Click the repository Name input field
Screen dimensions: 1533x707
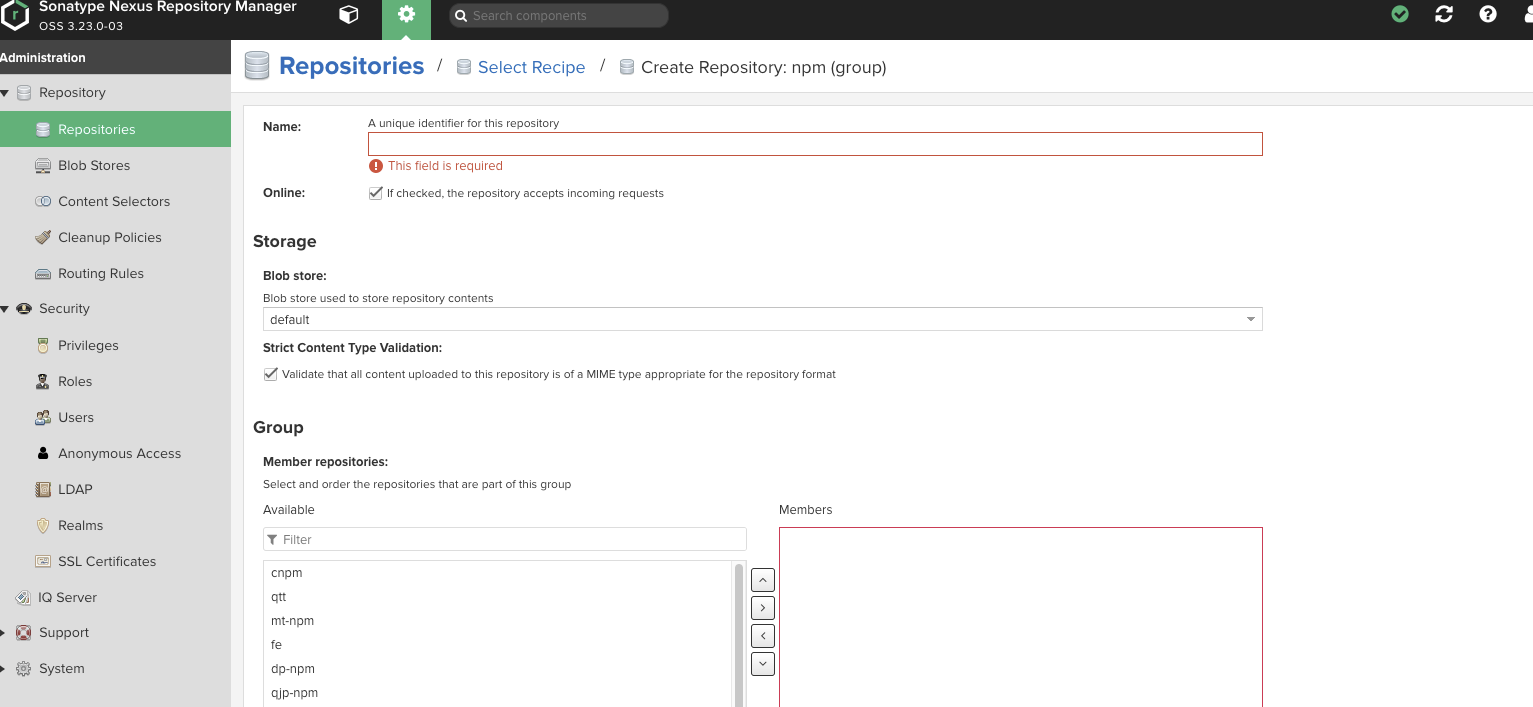(815, 144)
